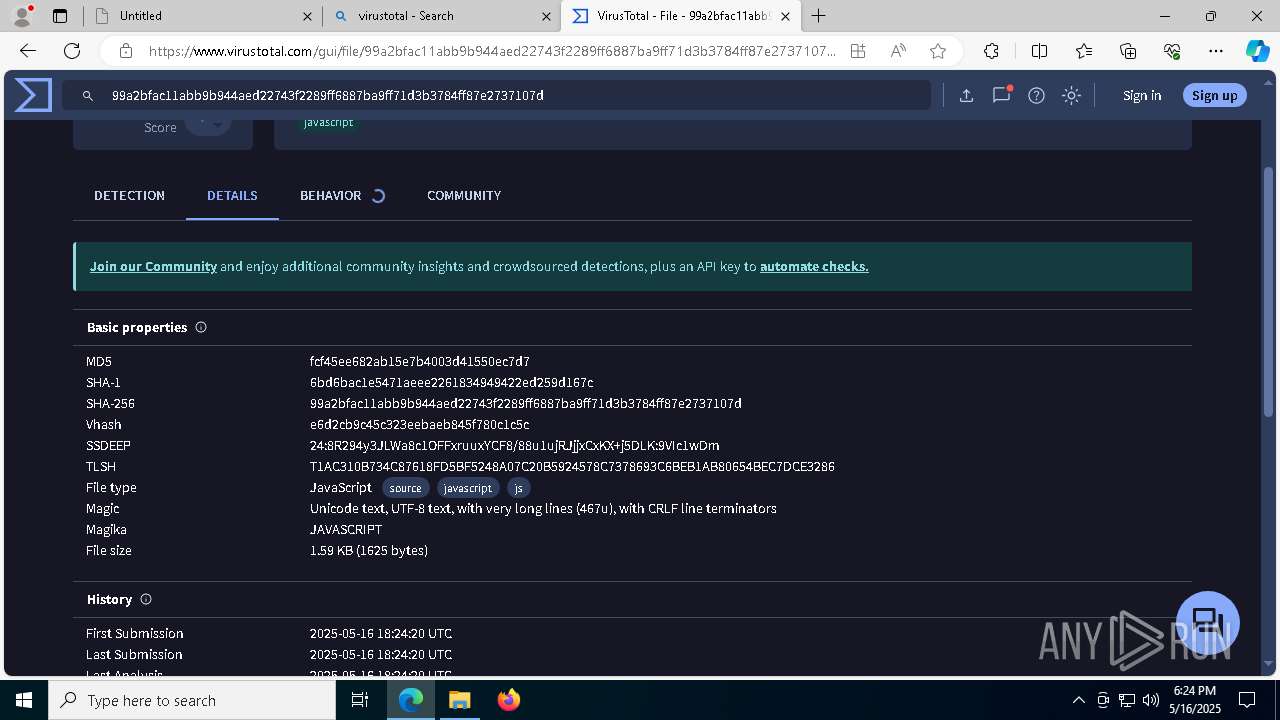Click the Basic properties info icon
Screen dimensions: 1280x720
(201, 327)
